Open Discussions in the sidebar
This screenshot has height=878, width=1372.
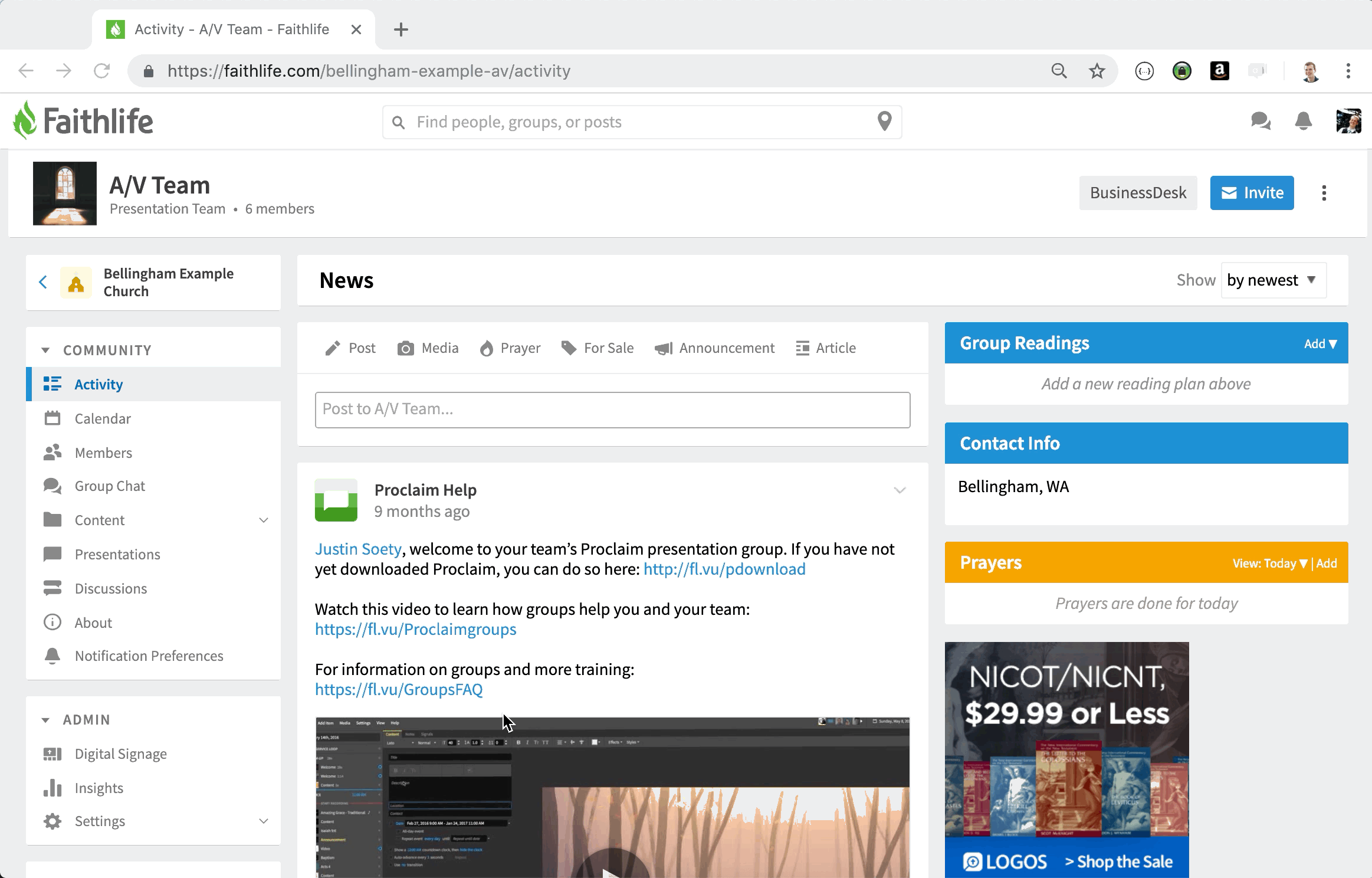tap(153, 588)
